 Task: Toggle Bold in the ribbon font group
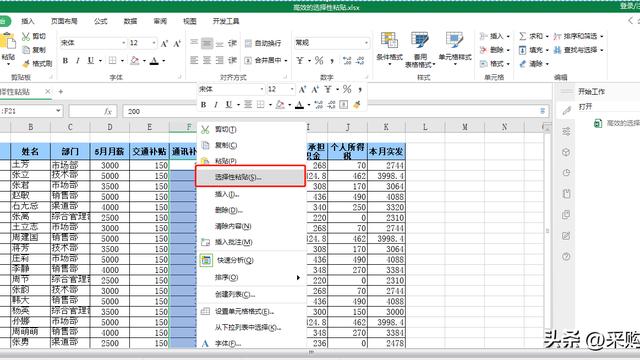[65, 60]
